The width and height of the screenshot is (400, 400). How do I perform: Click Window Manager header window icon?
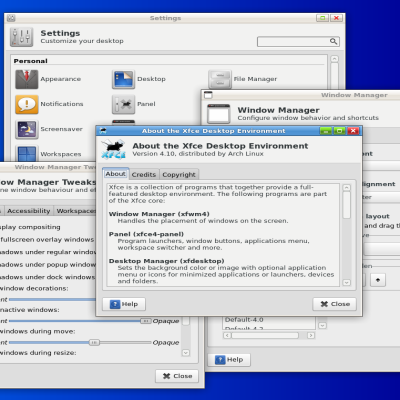click(x=219, y=114)
